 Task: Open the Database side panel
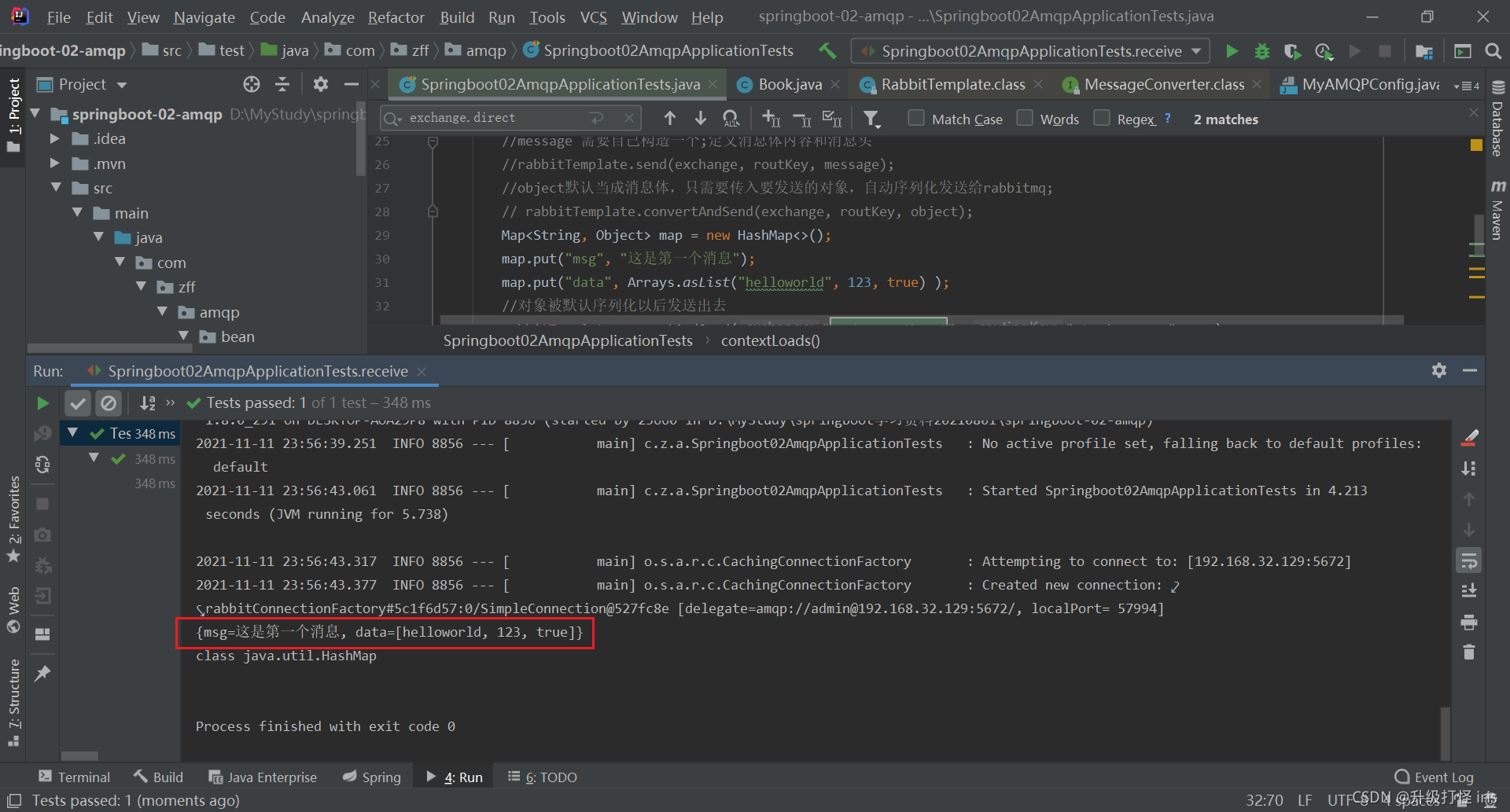click(1497, 119)
